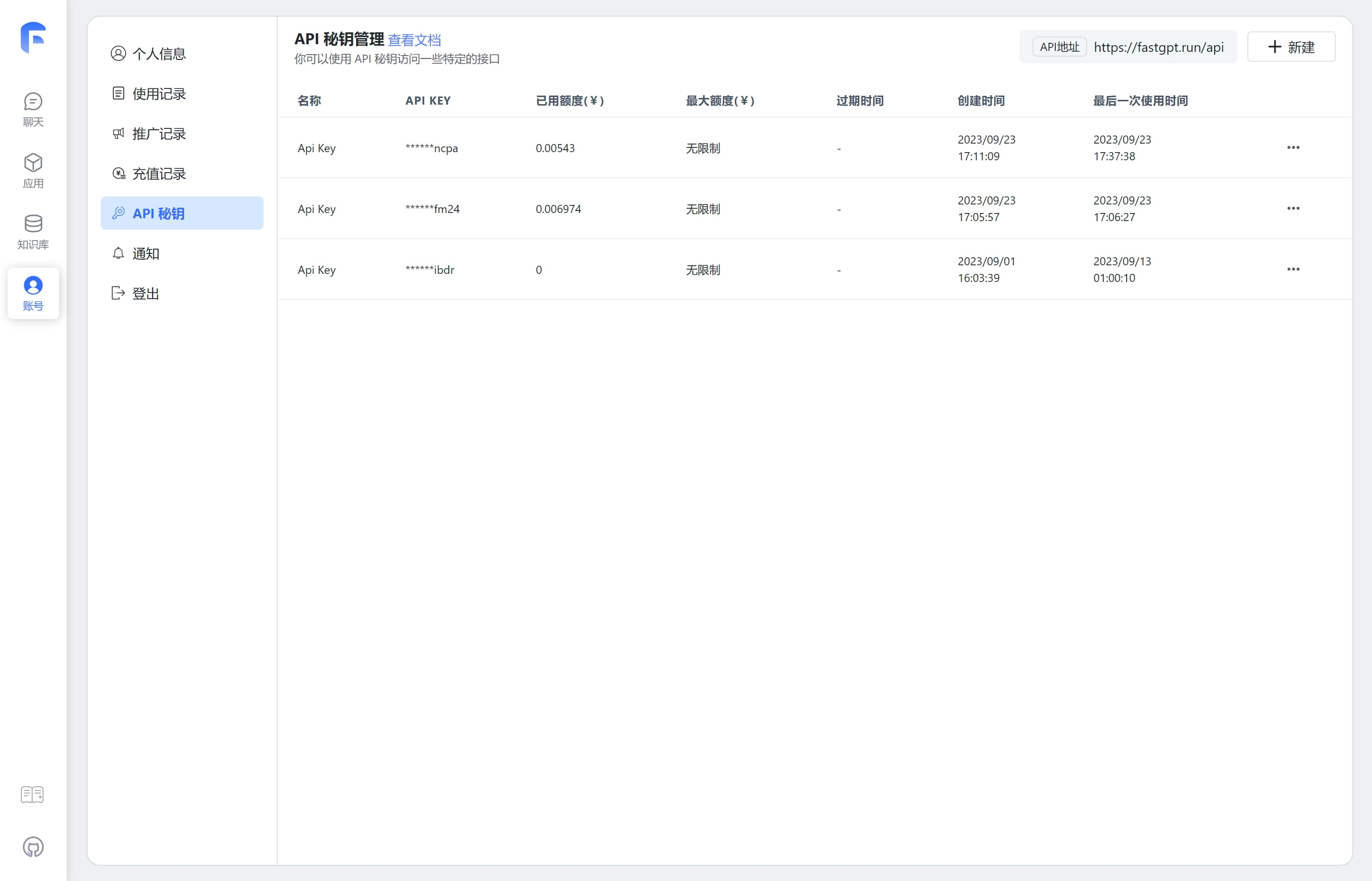The height and width of the screenshot is (881, 1372).
Task: Click the 新建 create new key button
Action: (x=1291, y=46)
